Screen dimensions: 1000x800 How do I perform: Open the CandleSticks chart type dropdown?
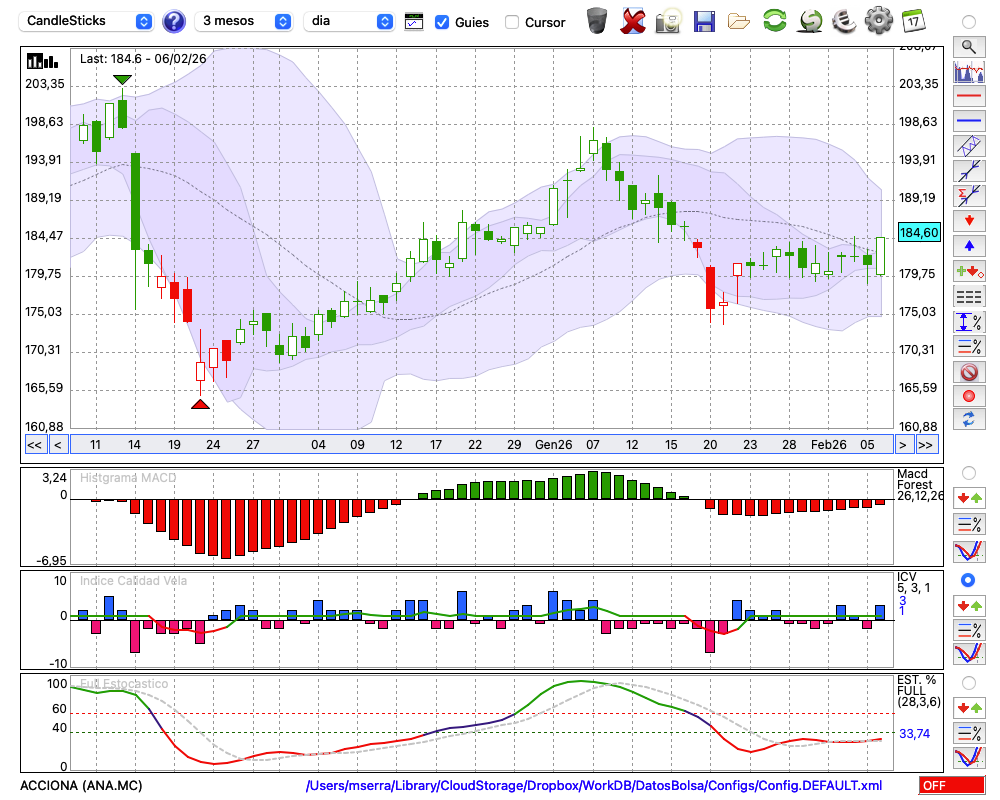click(88, 21)
